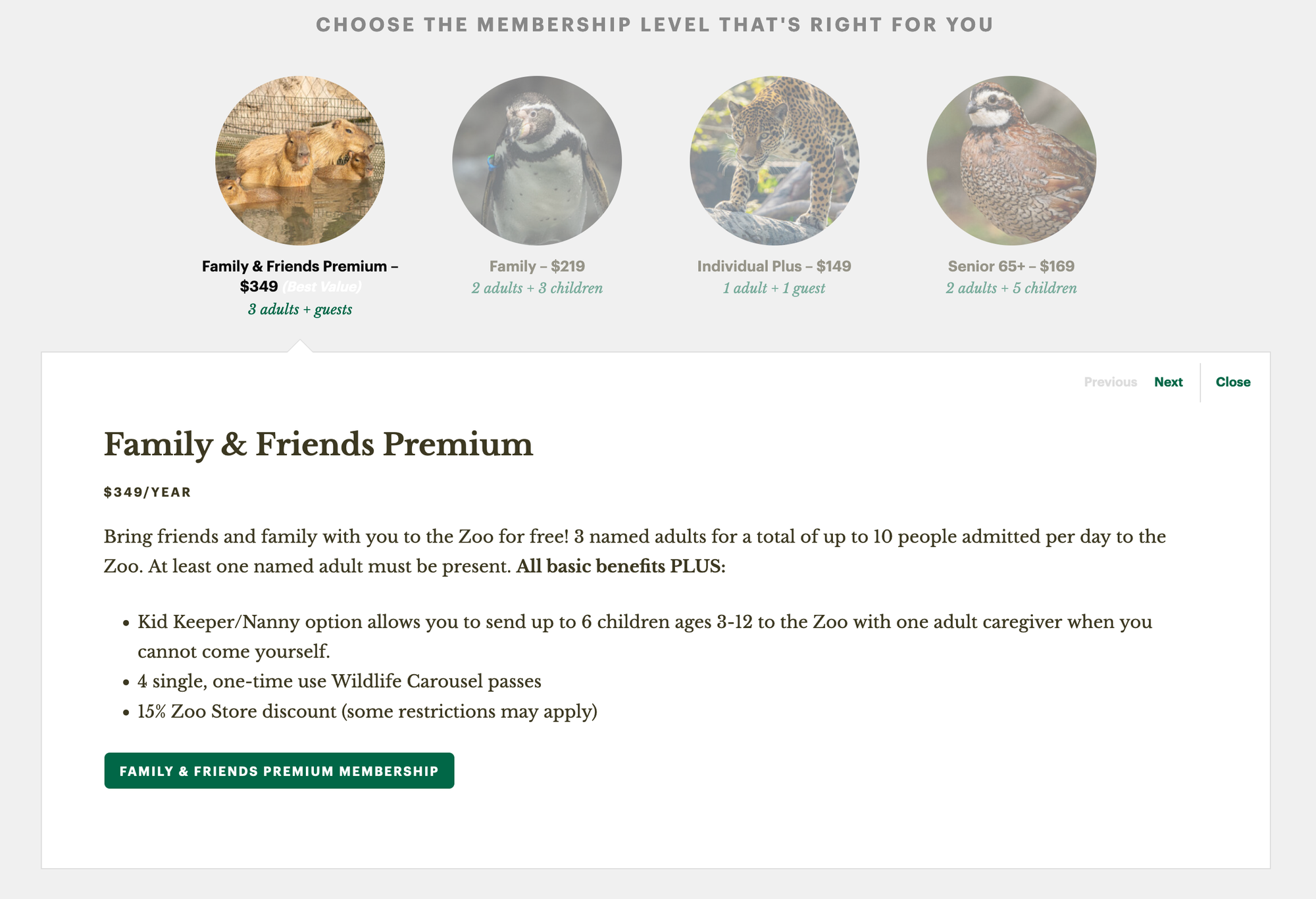Go to Next membership level

(1168, 382)
